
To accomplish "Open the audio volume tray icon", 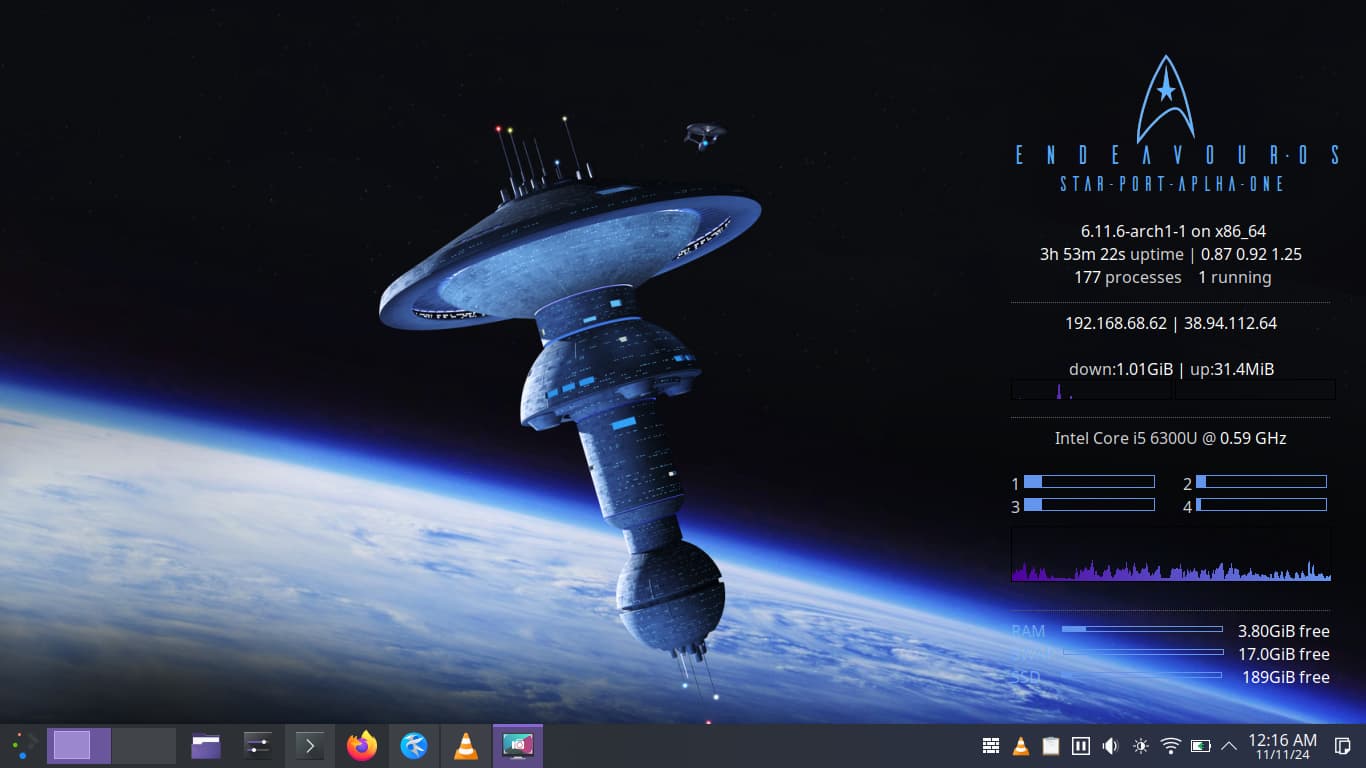I will (1111, 746).
